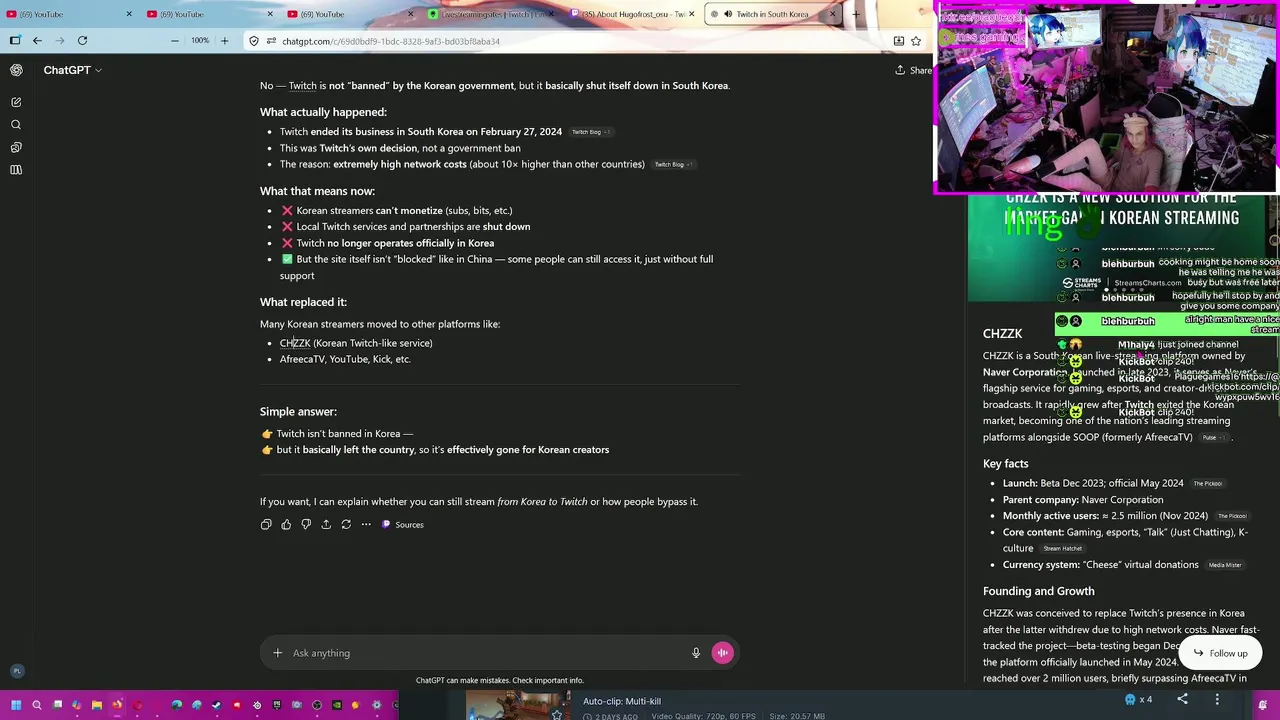Give the response a thumbs down

[x=306, y=525]
